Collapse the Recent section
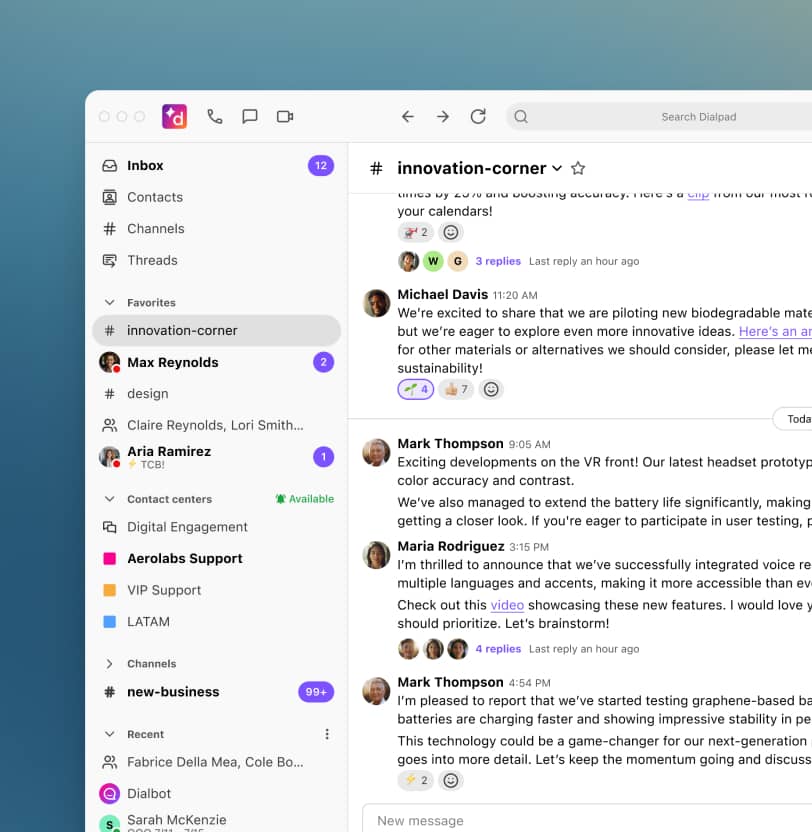Screen dimensions: 812x832 [109, 734]
